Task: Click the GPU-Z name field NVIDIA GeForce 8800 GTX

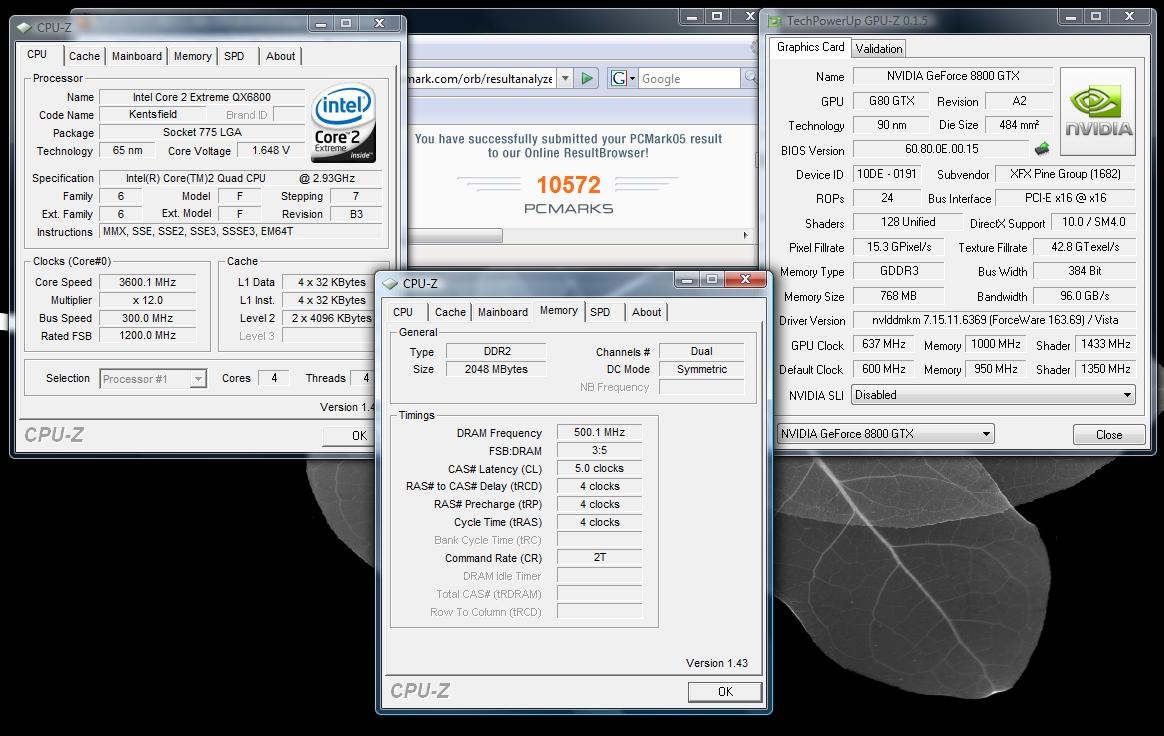Action: (952, 76)
